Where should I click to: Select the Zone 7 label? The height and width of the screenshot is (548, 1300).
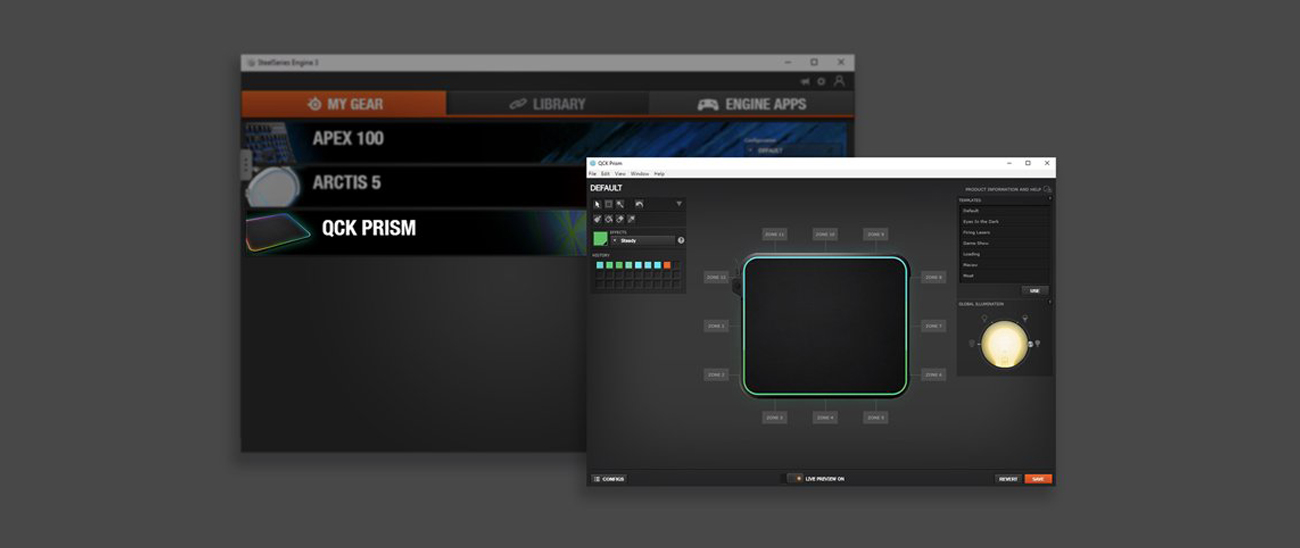click(933, 326)
